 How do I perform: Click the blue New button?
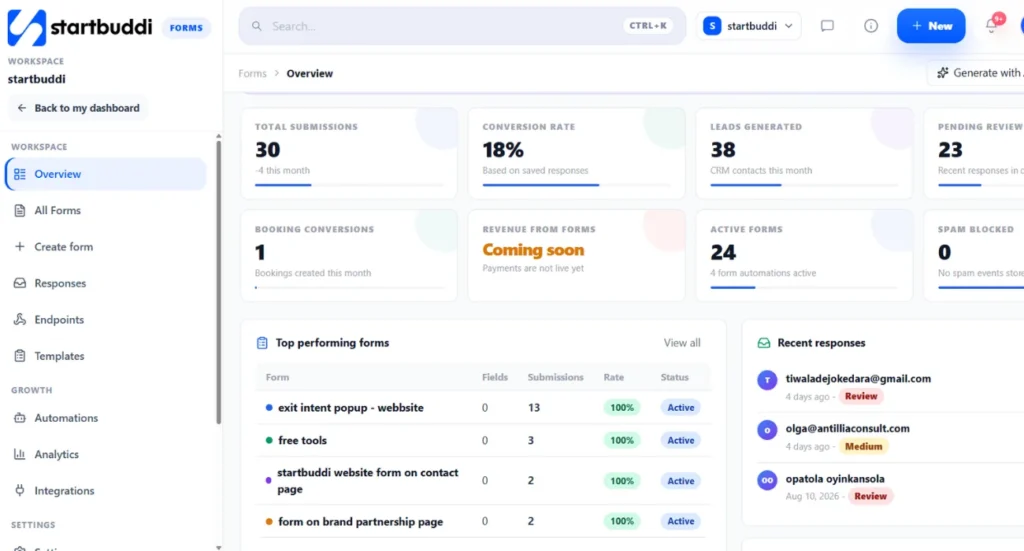pos(931,26)
